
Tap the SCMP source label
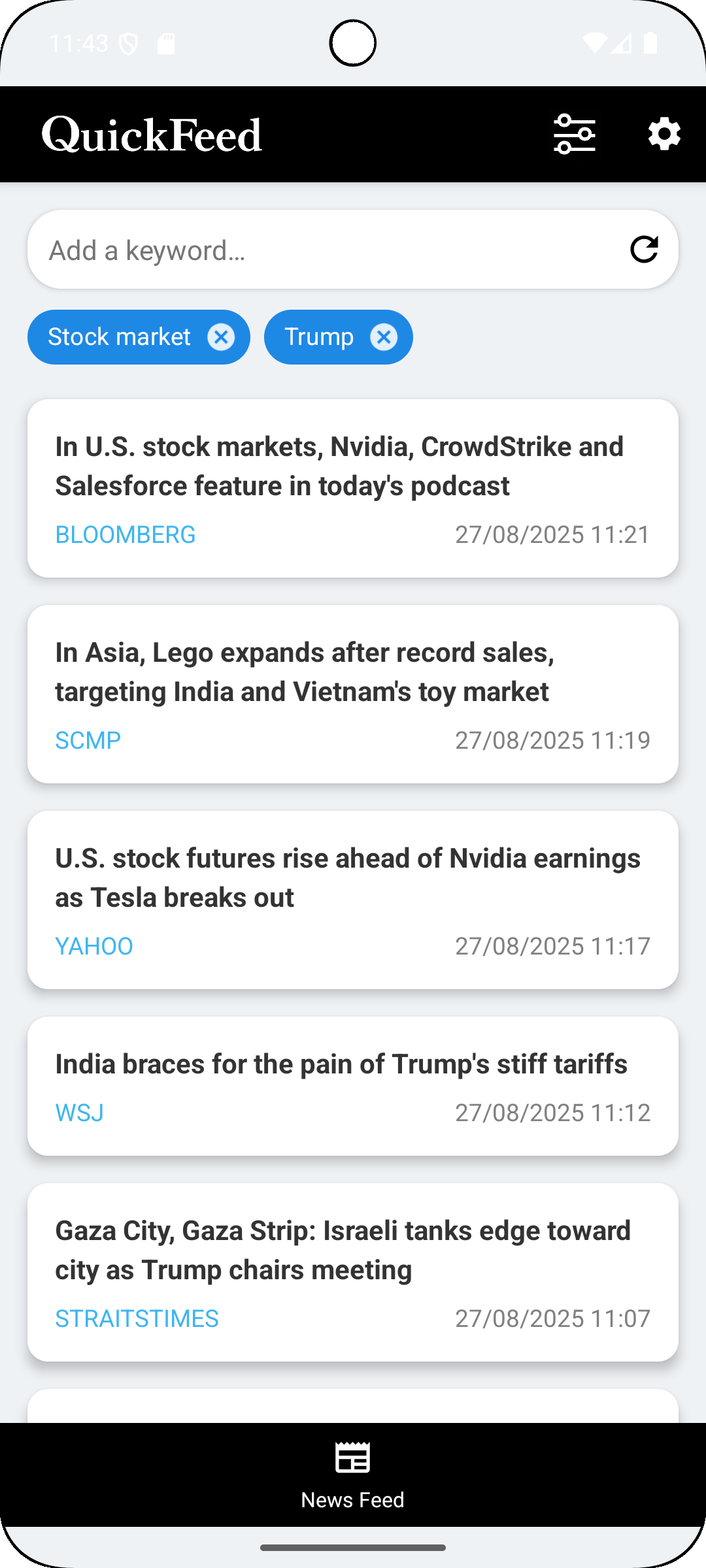(x=88, y=740)
